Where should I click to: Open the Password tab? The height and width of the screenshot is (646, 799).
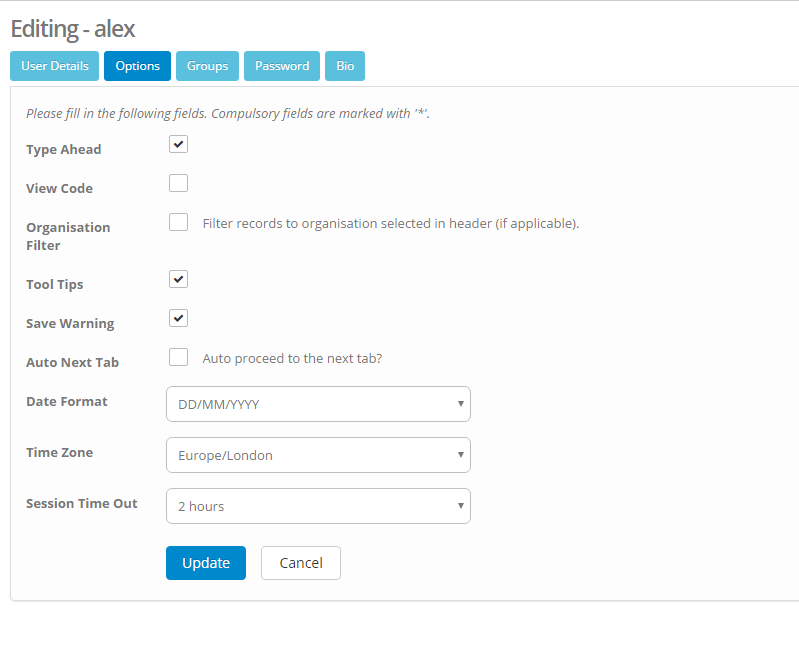coord(282,66)
